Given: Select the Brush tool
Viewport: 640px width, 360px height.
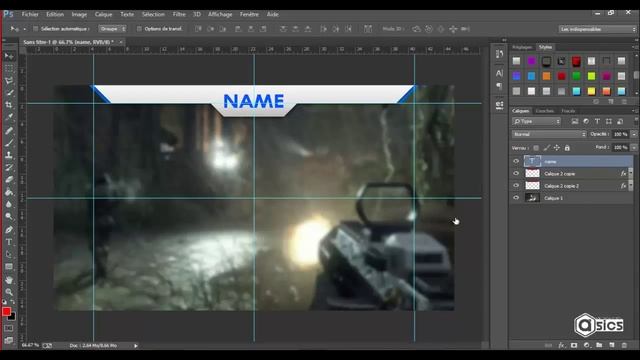Looking at the screenshot, I should click(9, 142).
